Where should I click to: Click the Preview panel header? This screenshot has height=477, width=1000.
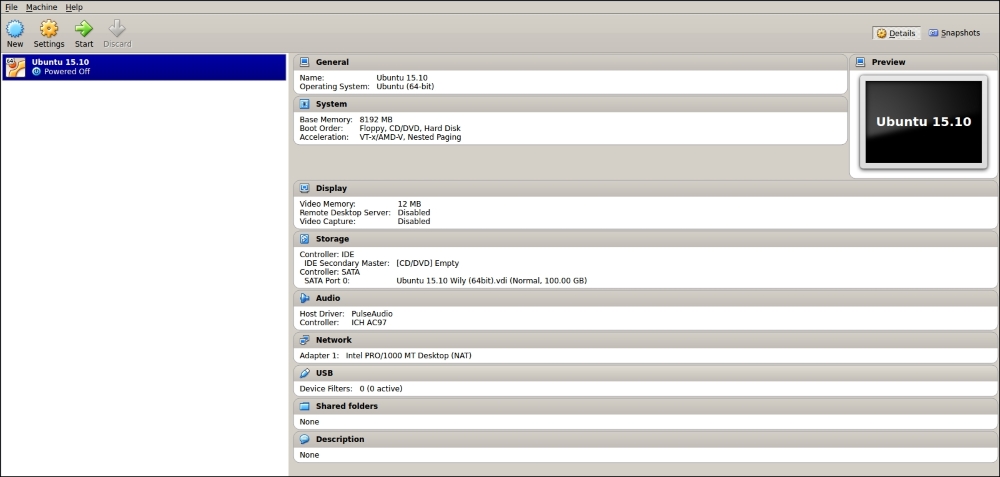pos(923,62)
